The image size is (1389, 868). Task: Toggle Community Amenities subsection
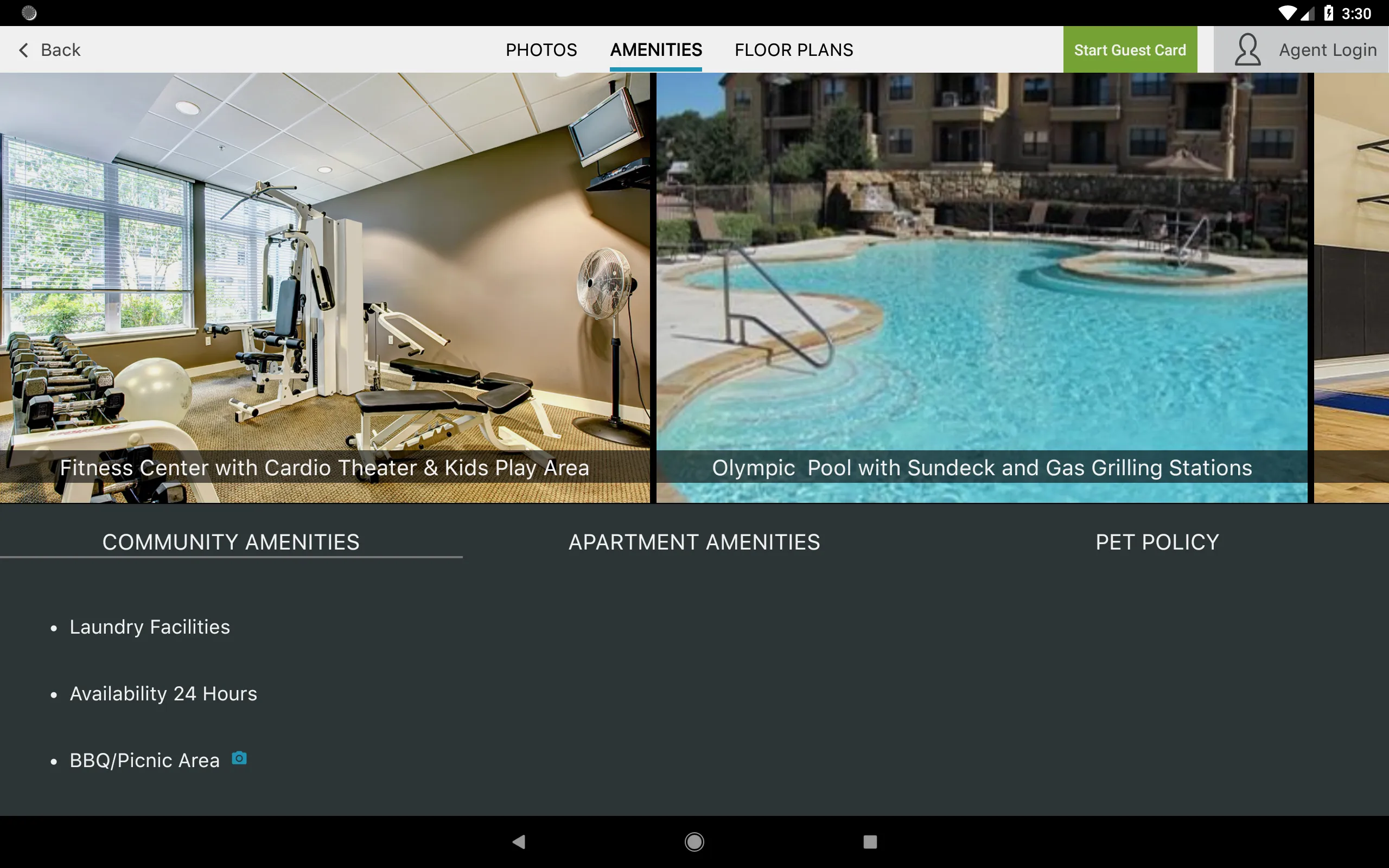(231, 542)
